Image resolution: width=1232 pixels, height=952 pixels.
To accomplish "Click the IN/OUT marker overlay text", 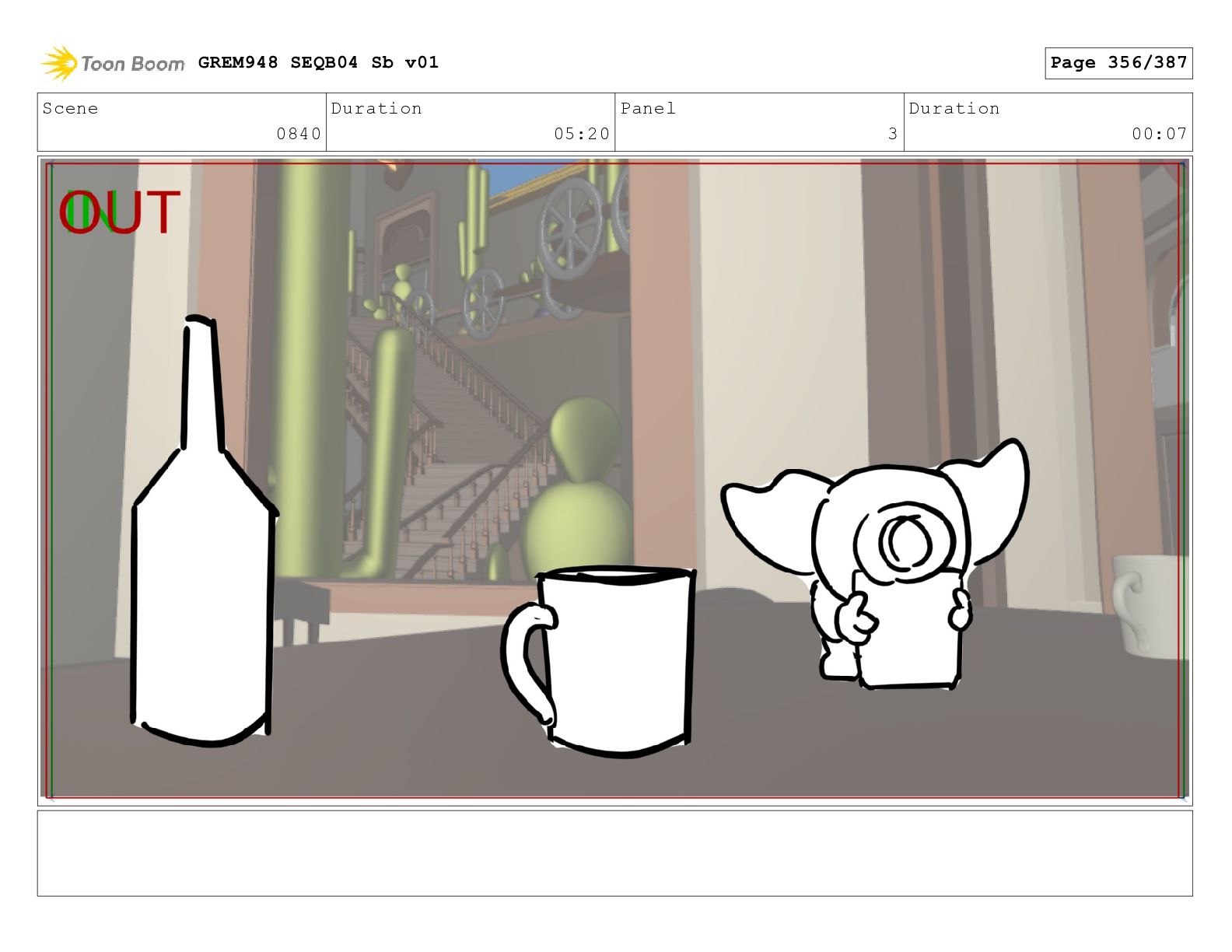I will coord(120,212).
